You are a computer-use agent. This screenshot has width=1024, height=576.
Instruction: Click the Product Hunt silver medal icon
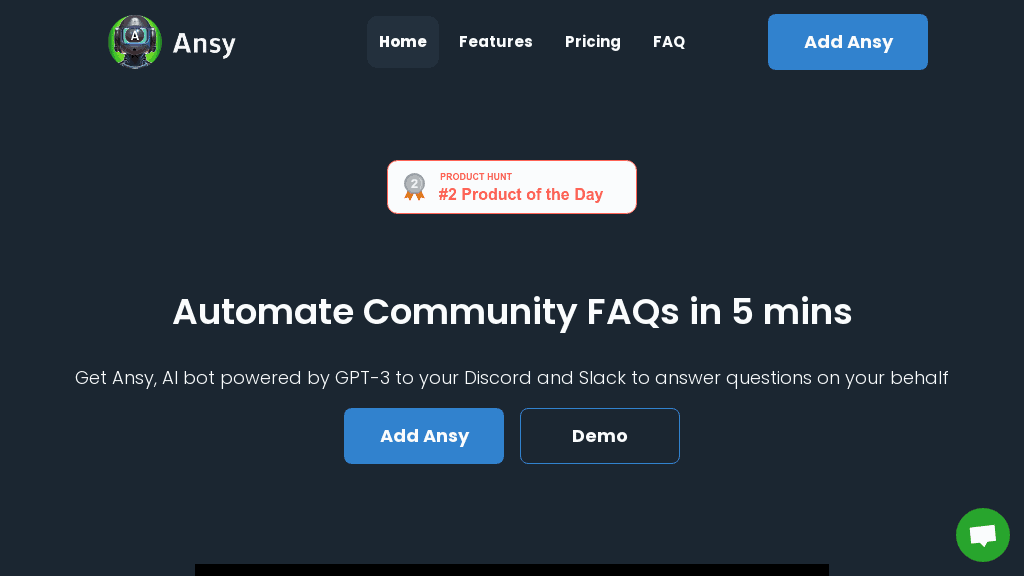(414, 186)
